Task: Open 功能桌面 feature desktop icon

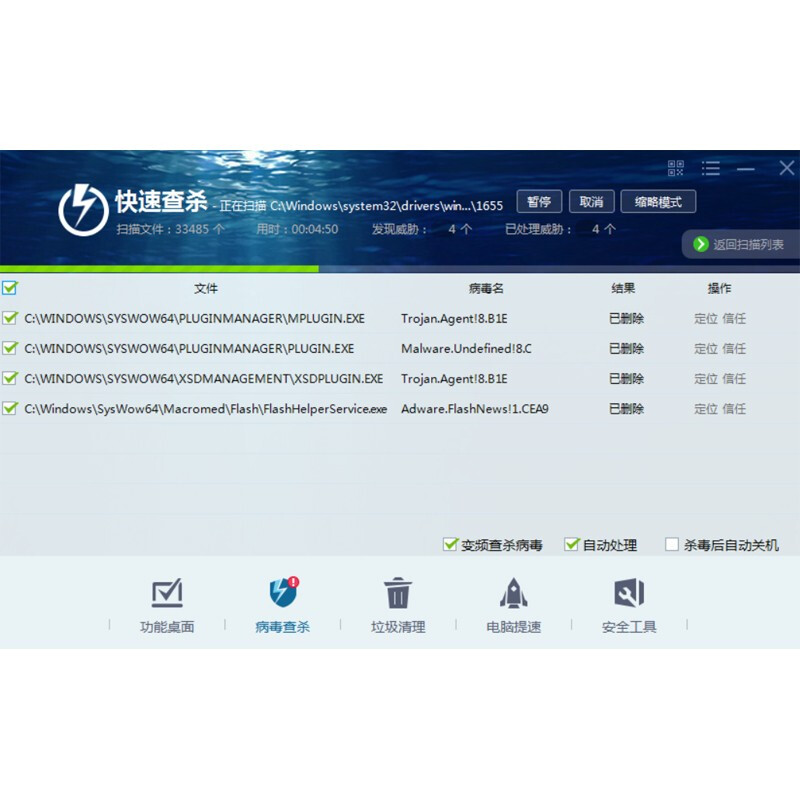Action: click(x=167, y=594)
